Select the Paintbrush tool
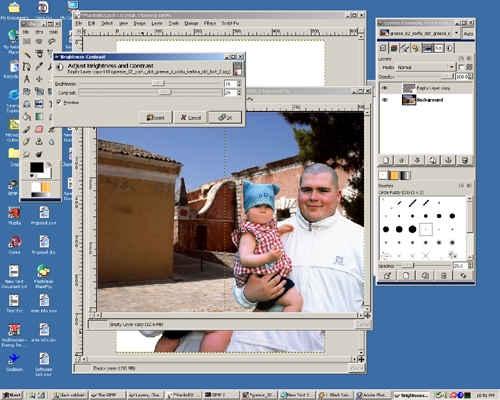500x400 pixels. (27, 129)
